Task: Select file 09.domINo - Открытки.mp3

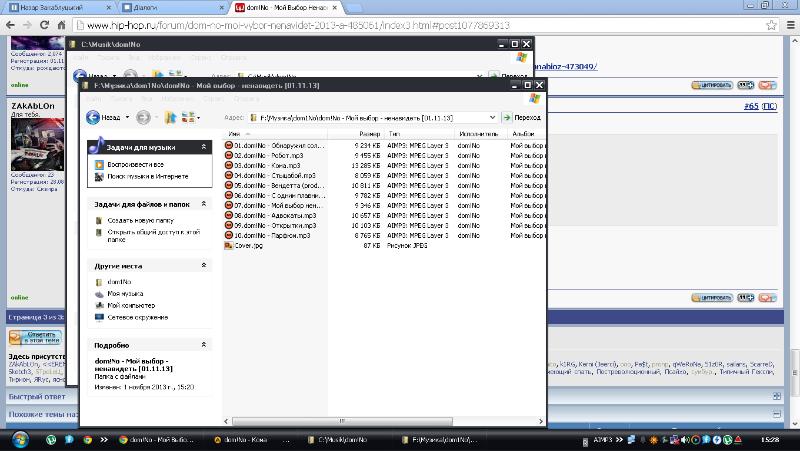Action: (x=276, y=226)
